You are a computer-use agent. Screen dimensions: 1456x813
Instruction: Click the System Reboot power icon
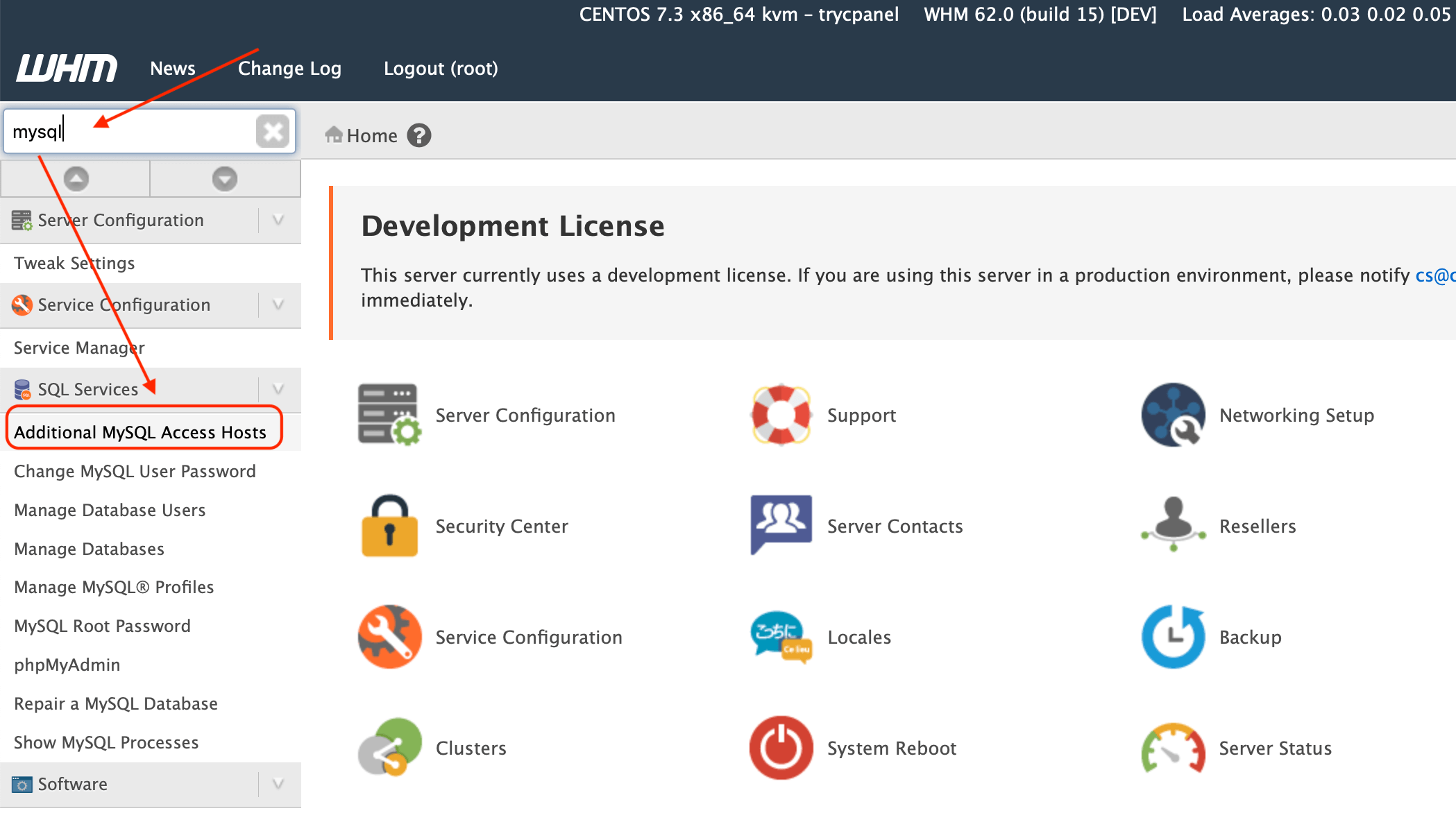pyautogui.click(x=781, y=748)
